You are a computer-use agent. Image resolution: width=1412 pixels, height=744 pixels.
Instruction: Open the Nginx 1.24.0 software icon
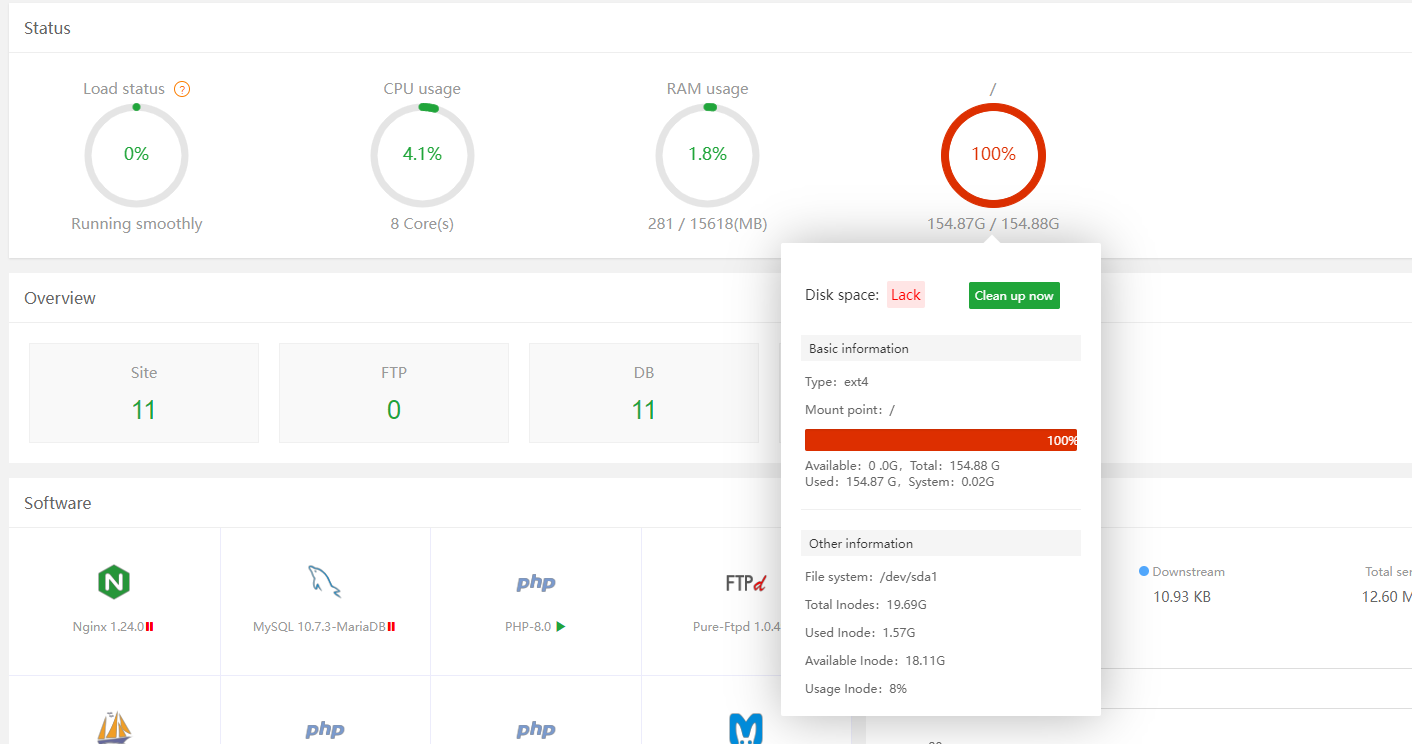click(x=114, y=582)
